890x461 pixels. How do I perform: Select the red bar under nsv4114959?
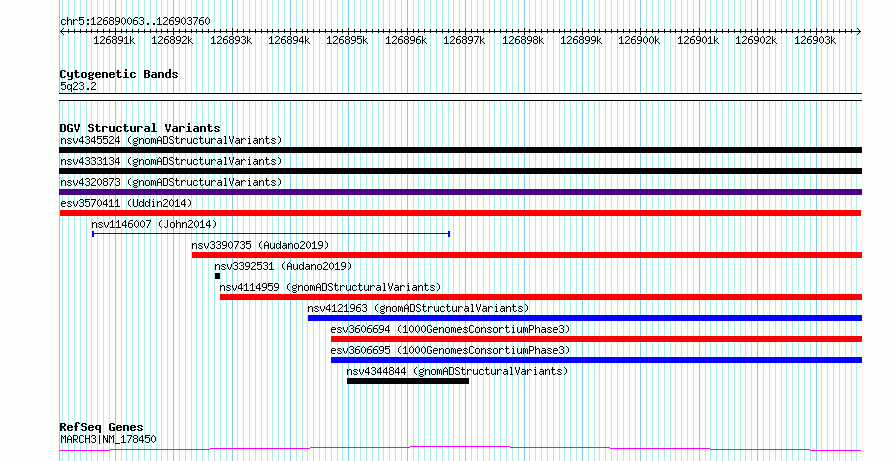(541, 297)
